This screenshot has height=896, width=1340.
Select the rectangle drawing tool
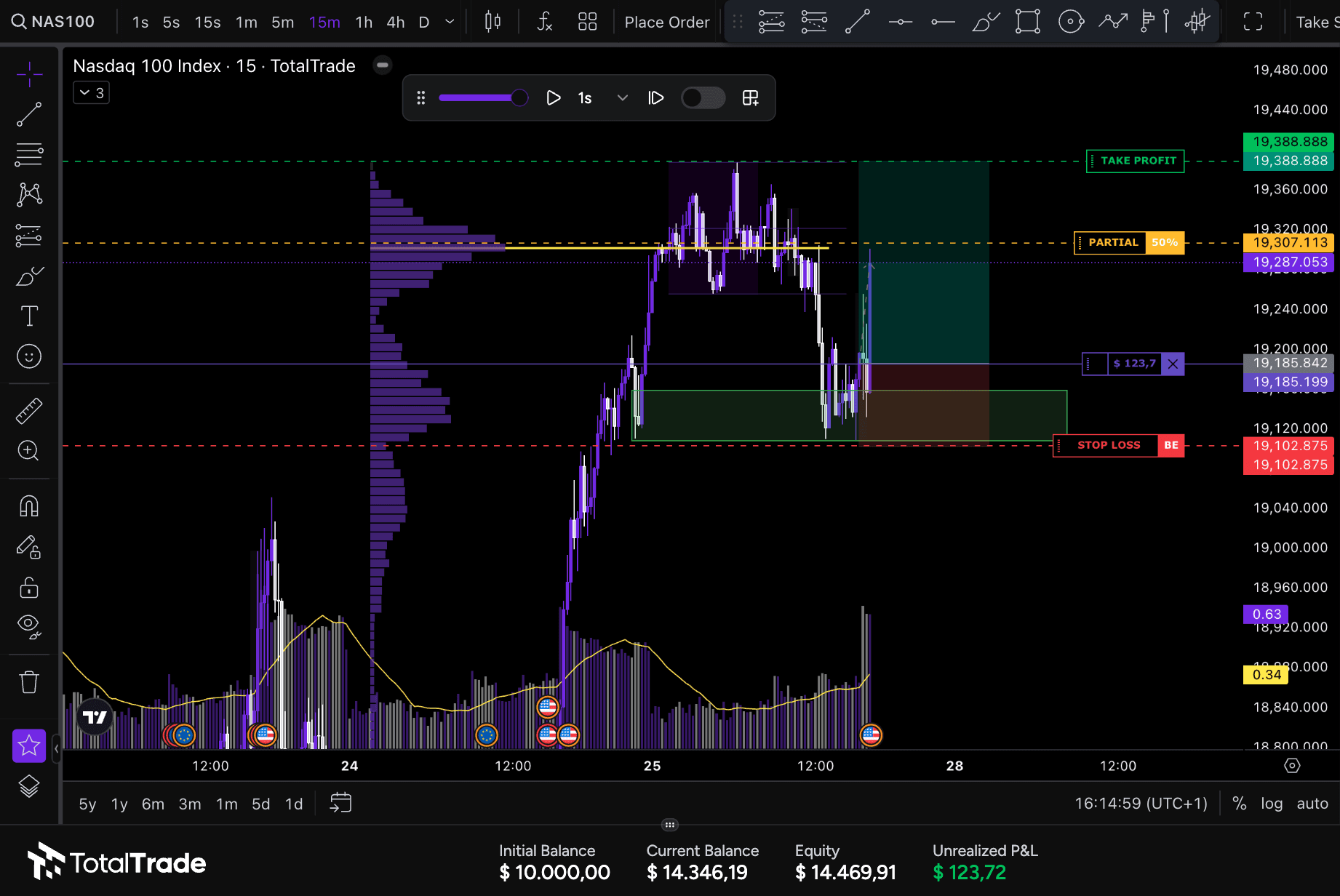tap(1026, 22)
